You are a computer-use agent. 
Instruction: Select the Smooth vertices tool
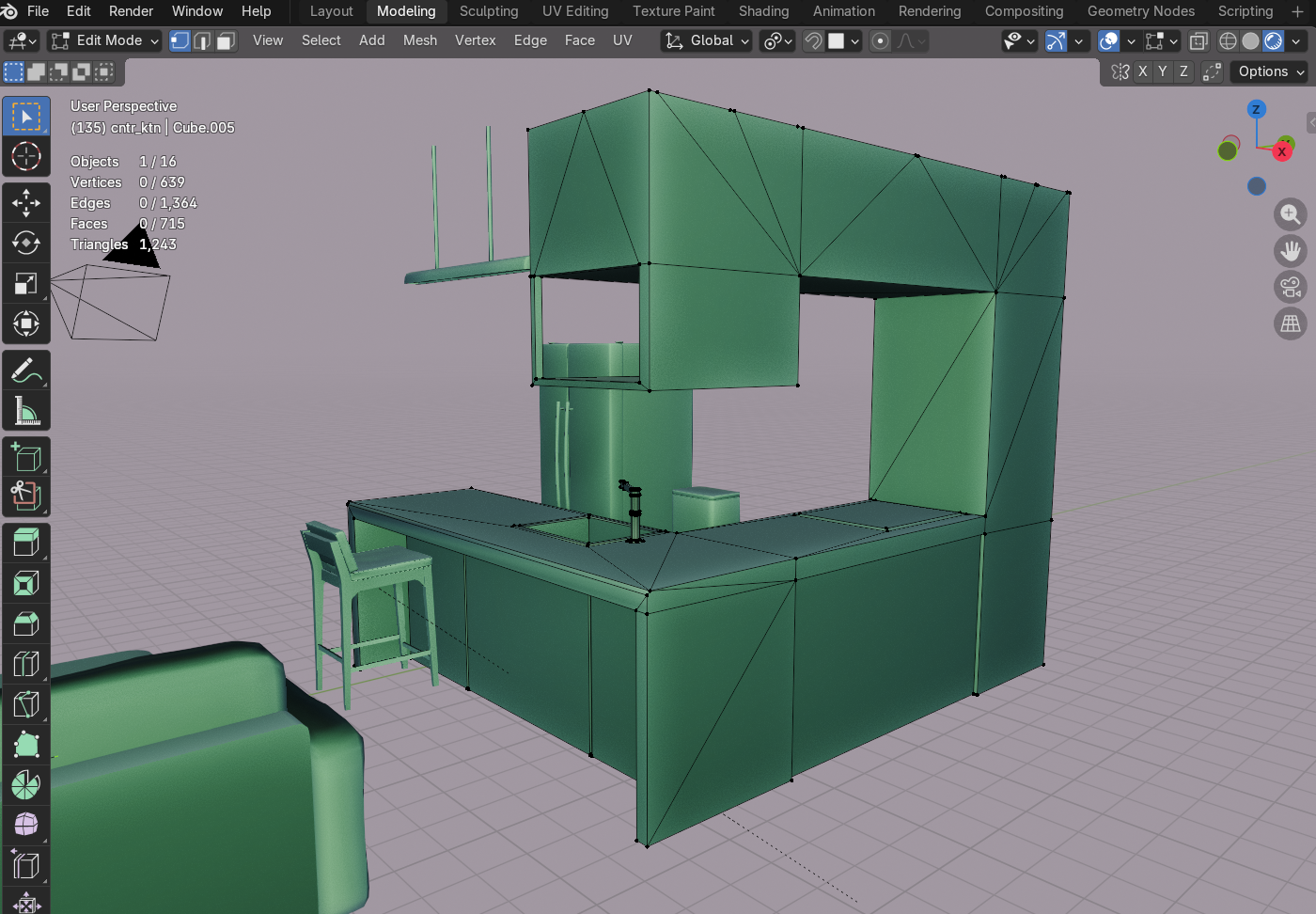click(26, 826)
